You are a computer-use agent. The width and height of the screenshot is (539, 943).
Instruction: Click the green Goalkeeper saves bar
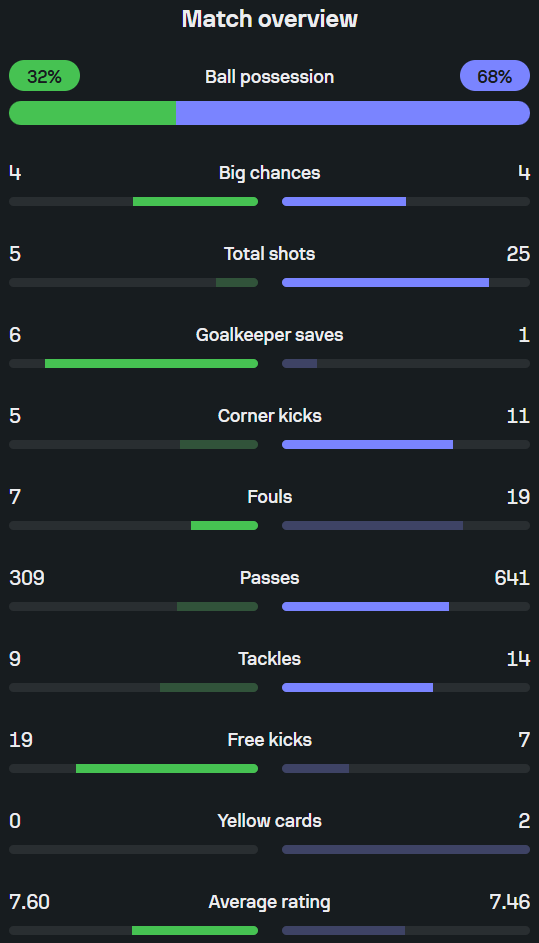click(x=152, y=363)
